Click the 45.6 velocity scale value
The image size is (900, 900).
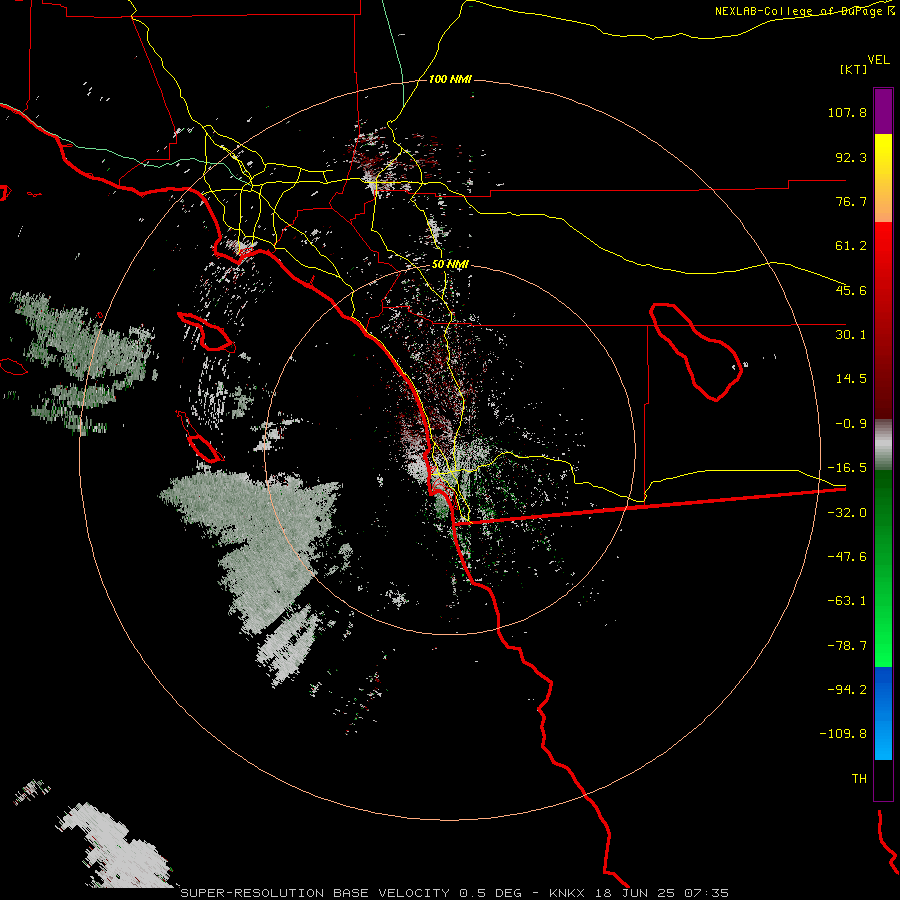point(851,290)
